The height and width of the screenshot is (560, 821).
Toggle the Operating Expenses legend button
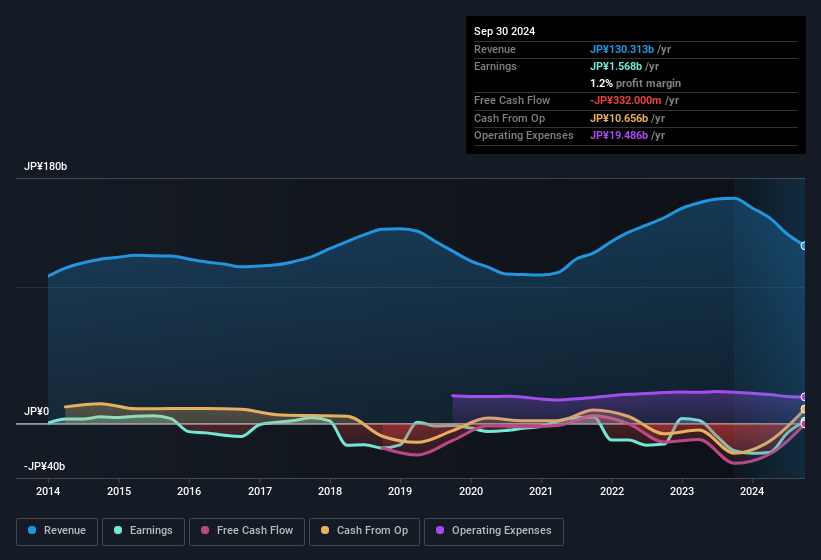[x=494, y=531]
